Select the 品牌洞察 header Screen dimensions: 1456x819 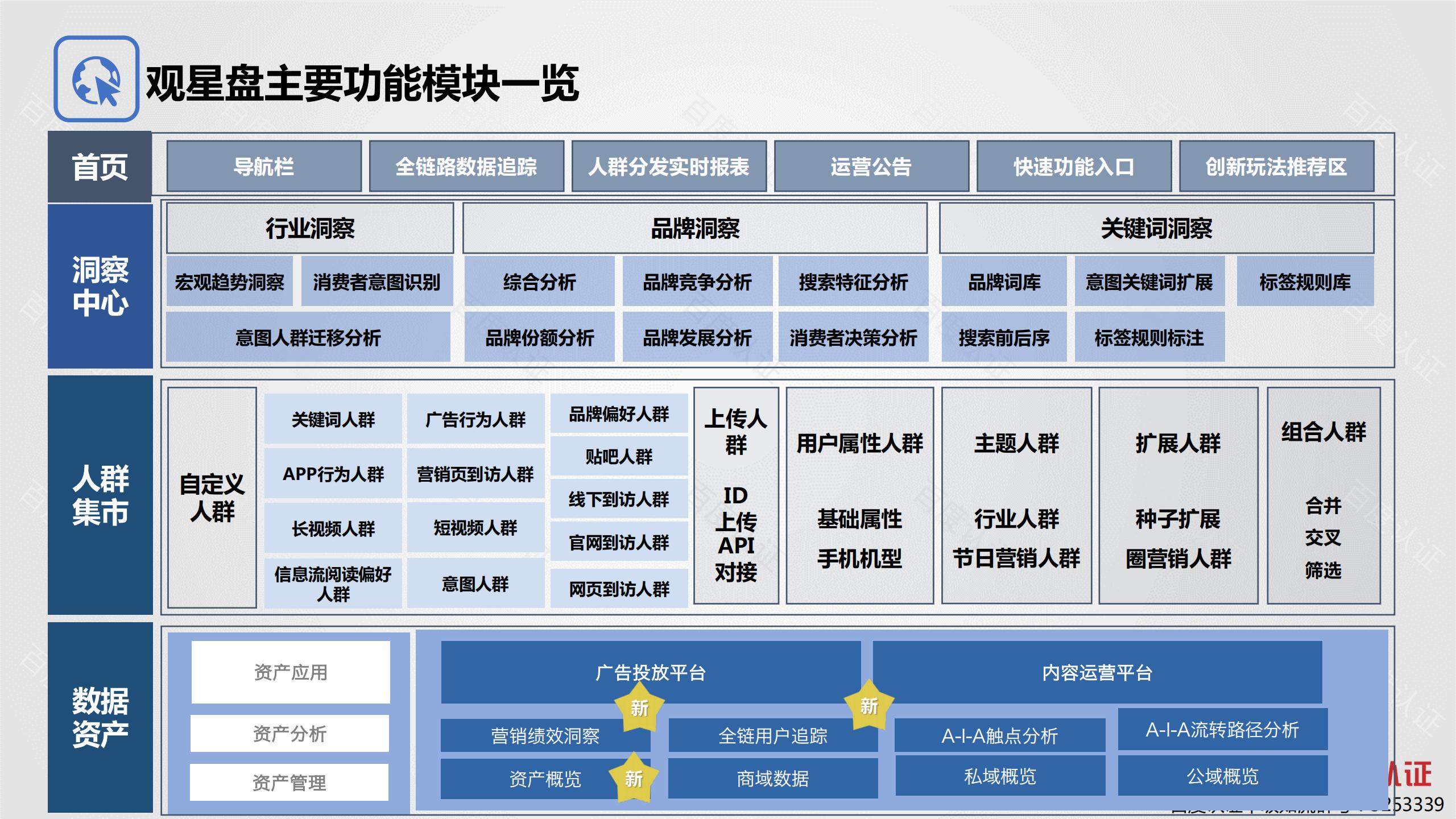pos(695,228)
